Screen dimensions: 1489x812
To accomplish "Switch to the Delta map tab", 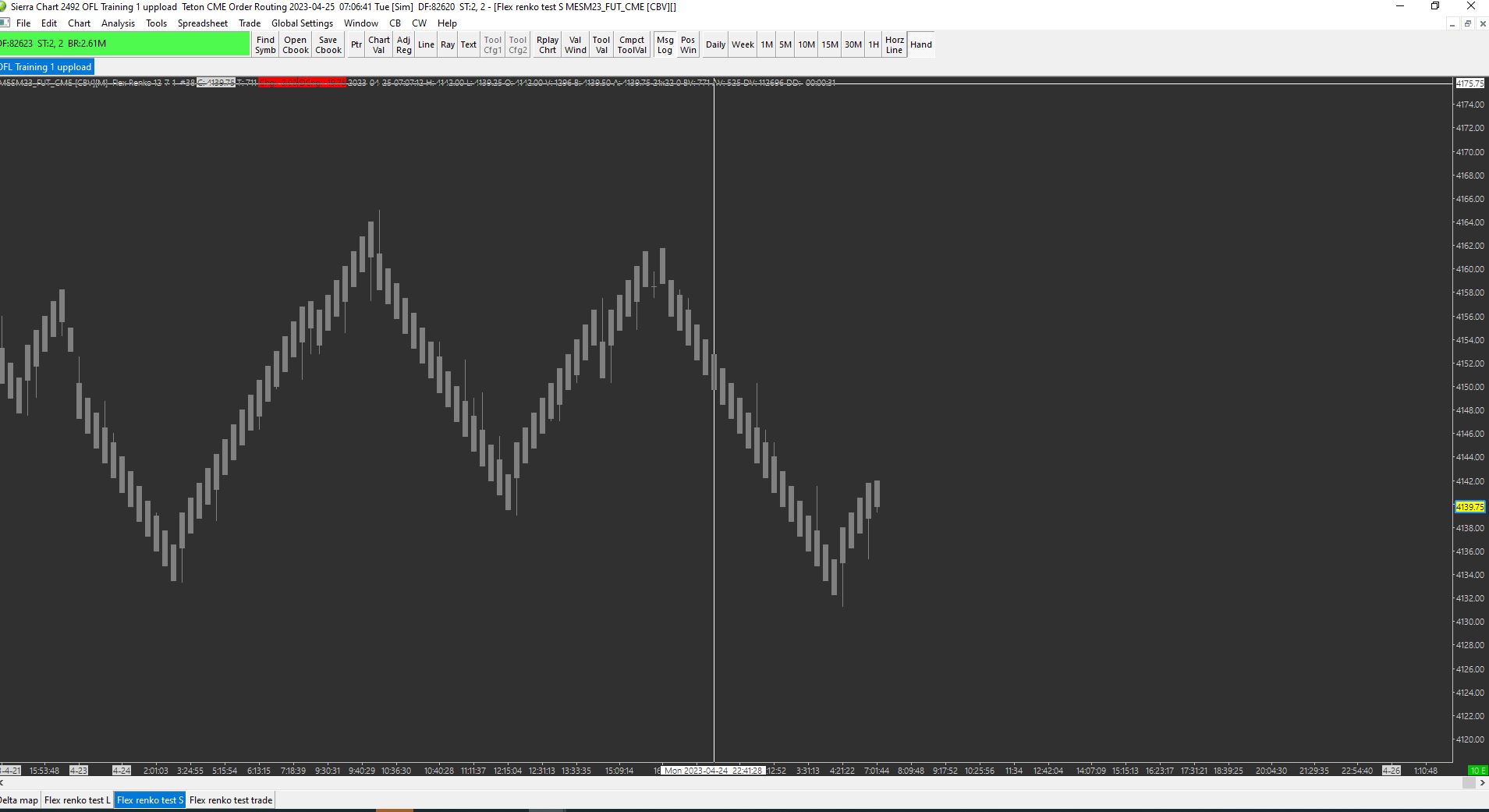I will click(19, 800).
